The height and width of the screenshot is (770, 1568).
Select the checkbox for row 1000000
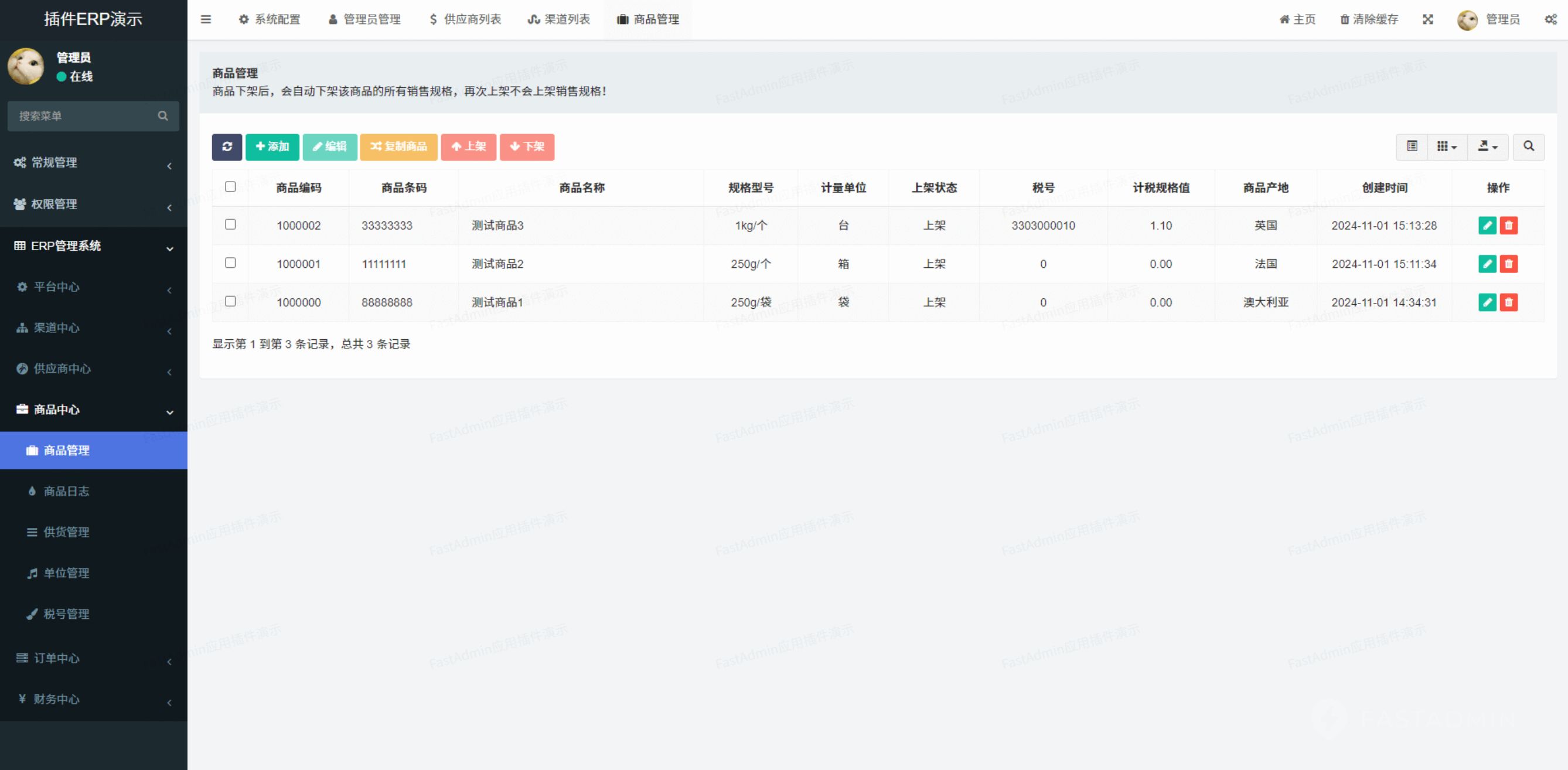click(x=230, y=301)
